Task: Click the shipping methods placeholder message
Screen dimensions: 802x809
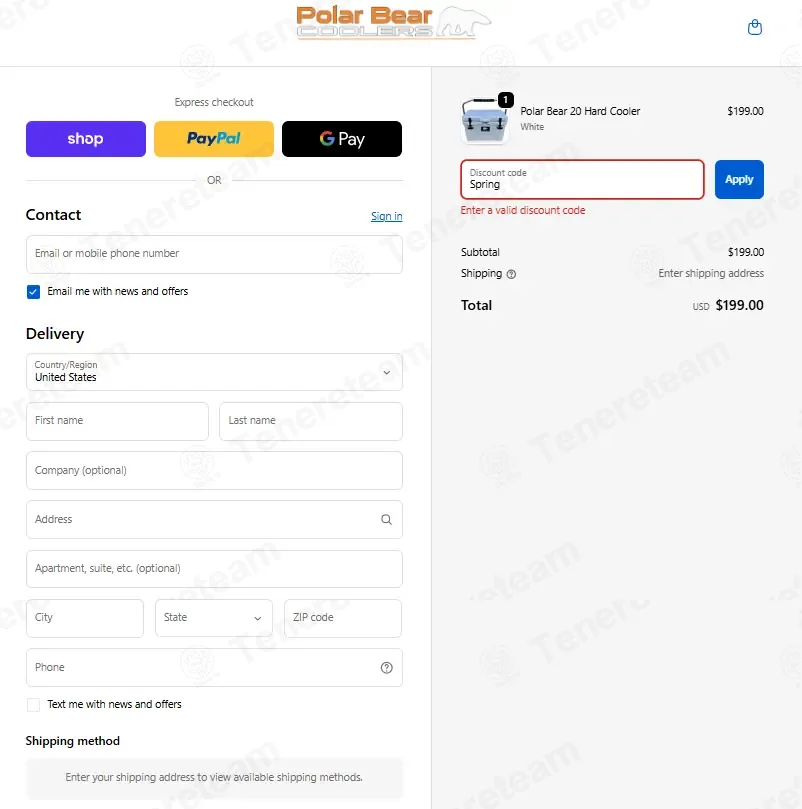Action: [214, 778]
